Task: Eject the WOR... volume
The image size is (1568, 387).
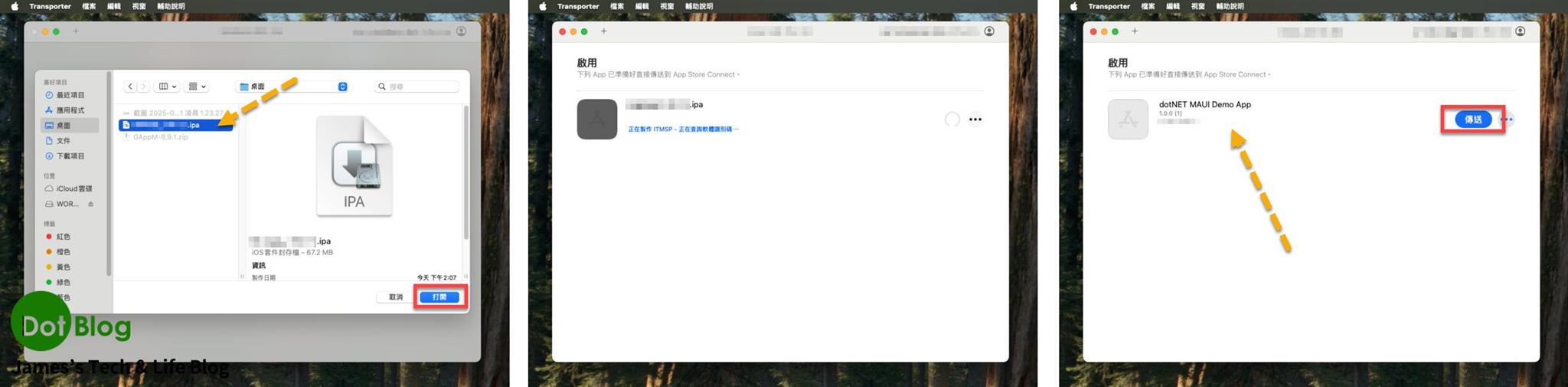Action: (x=90, y=204)
